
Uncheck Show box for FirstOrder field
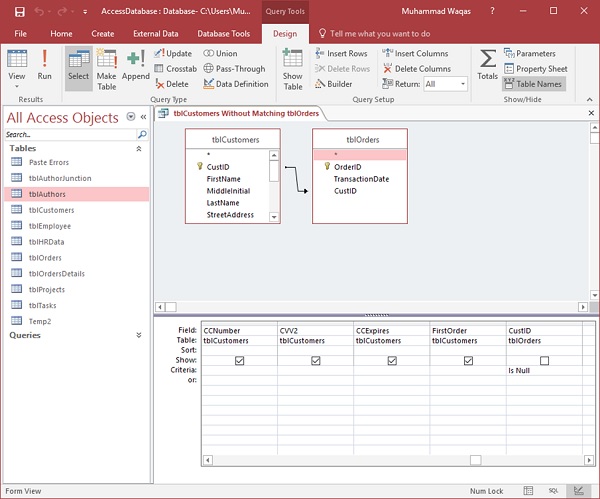468,361
